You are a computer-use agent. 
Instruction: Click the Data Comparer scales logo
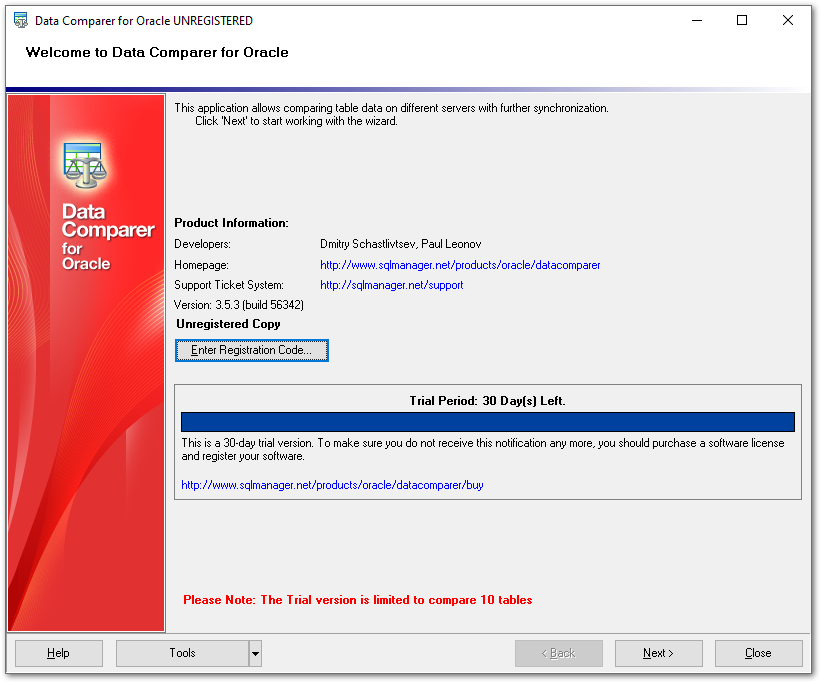(85, 165)
